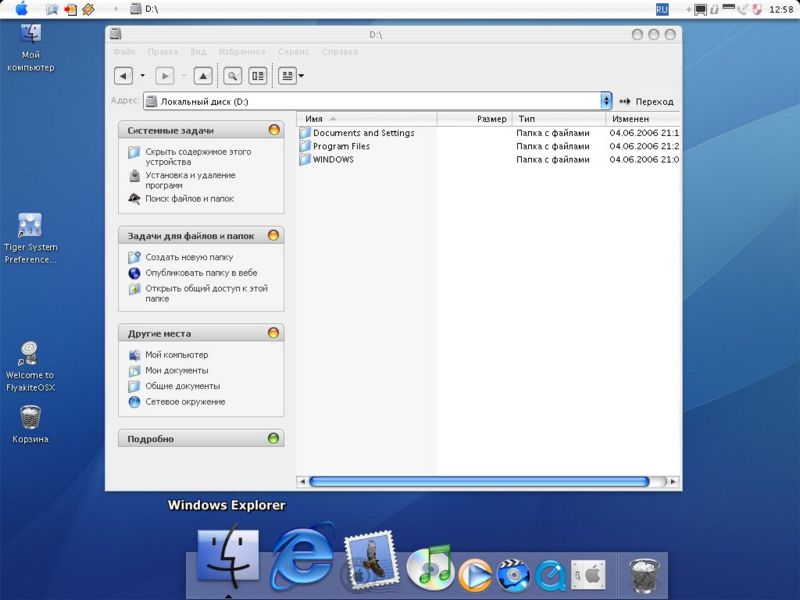Collapse the Системные задачи panel
Viewport: 800px width, 600px height.
[x=274, y=130]
